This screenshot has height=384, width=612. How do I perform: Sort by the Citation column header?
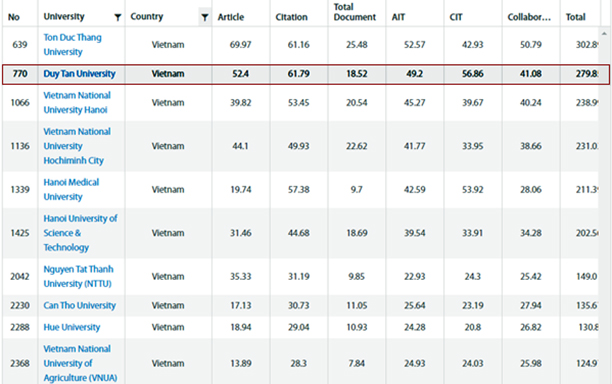point(291,17)
